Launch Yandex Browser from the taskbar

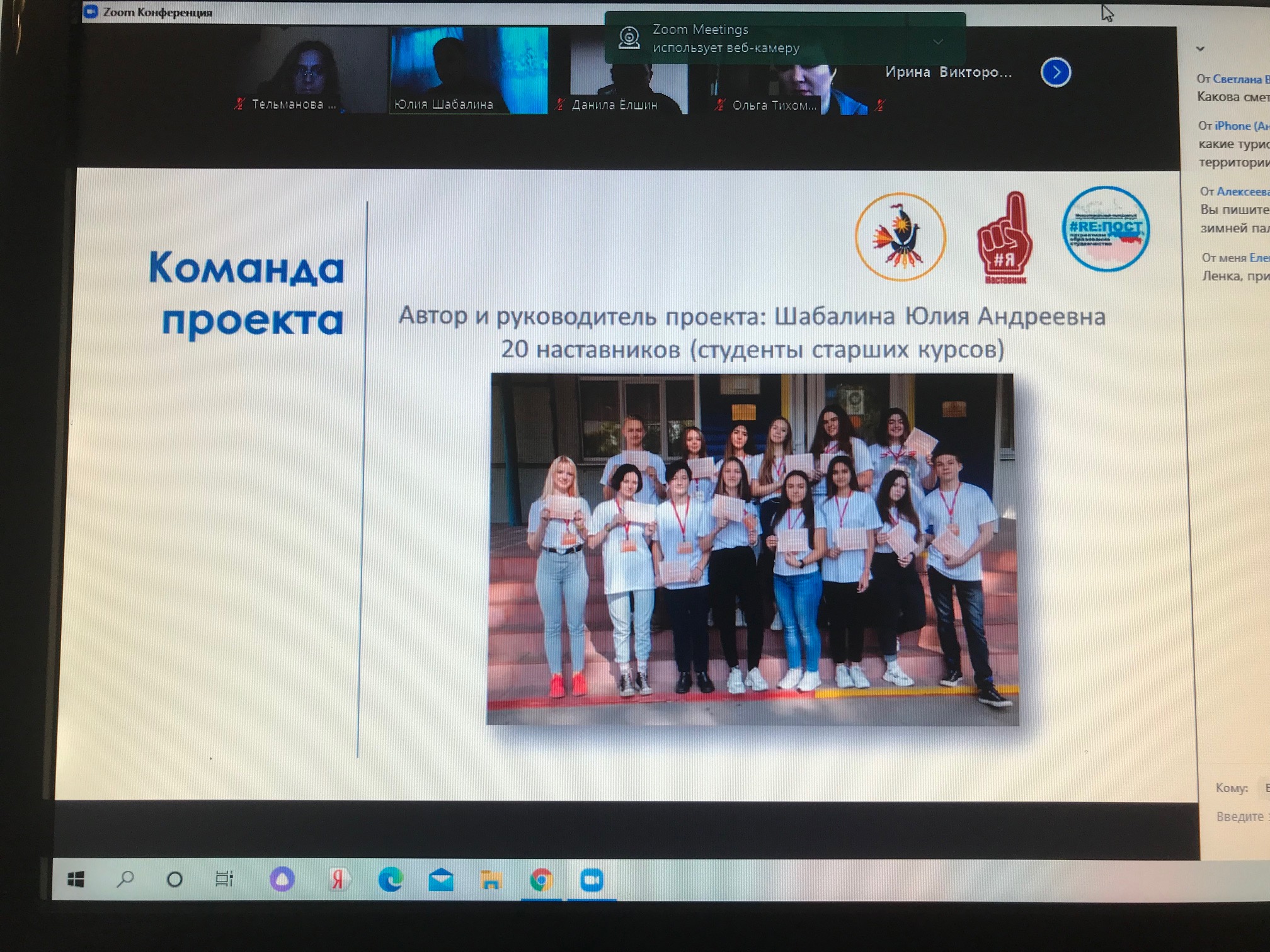pos(338,880)
